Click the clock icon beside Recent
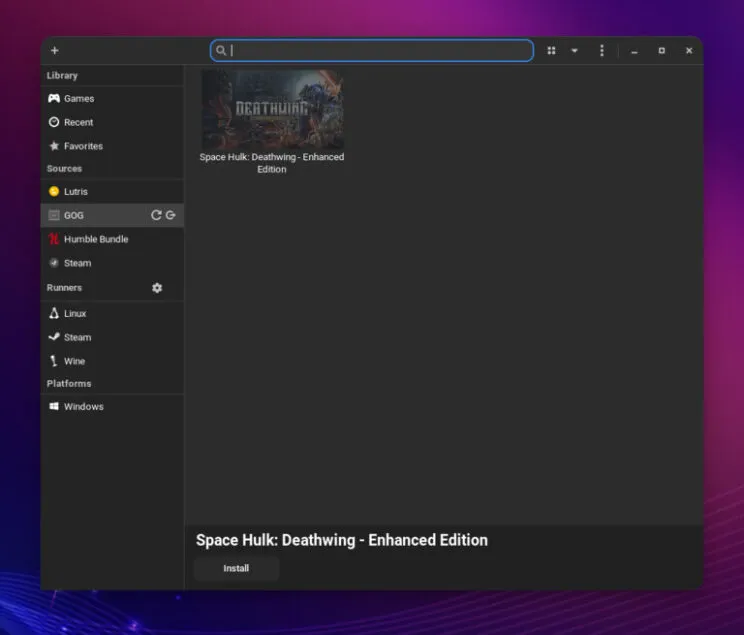The width and height of the screenshot is (744, 635). tap(54, 122)
